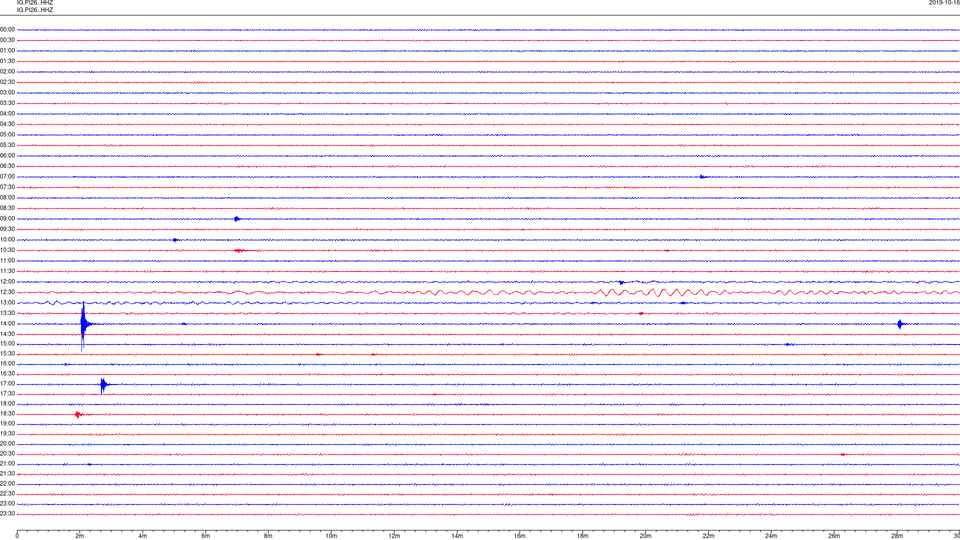Click the 16m tick label on the time axis

520,536
